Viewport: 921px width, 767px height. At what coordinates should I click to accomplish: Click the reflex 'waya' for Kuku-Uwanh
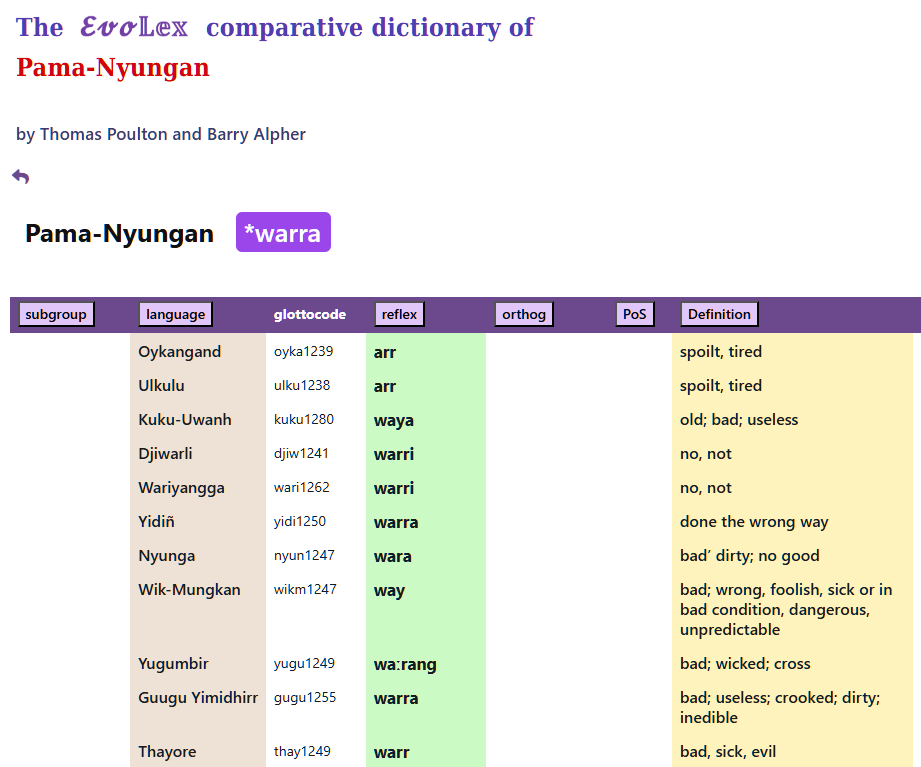coord(394,420)
